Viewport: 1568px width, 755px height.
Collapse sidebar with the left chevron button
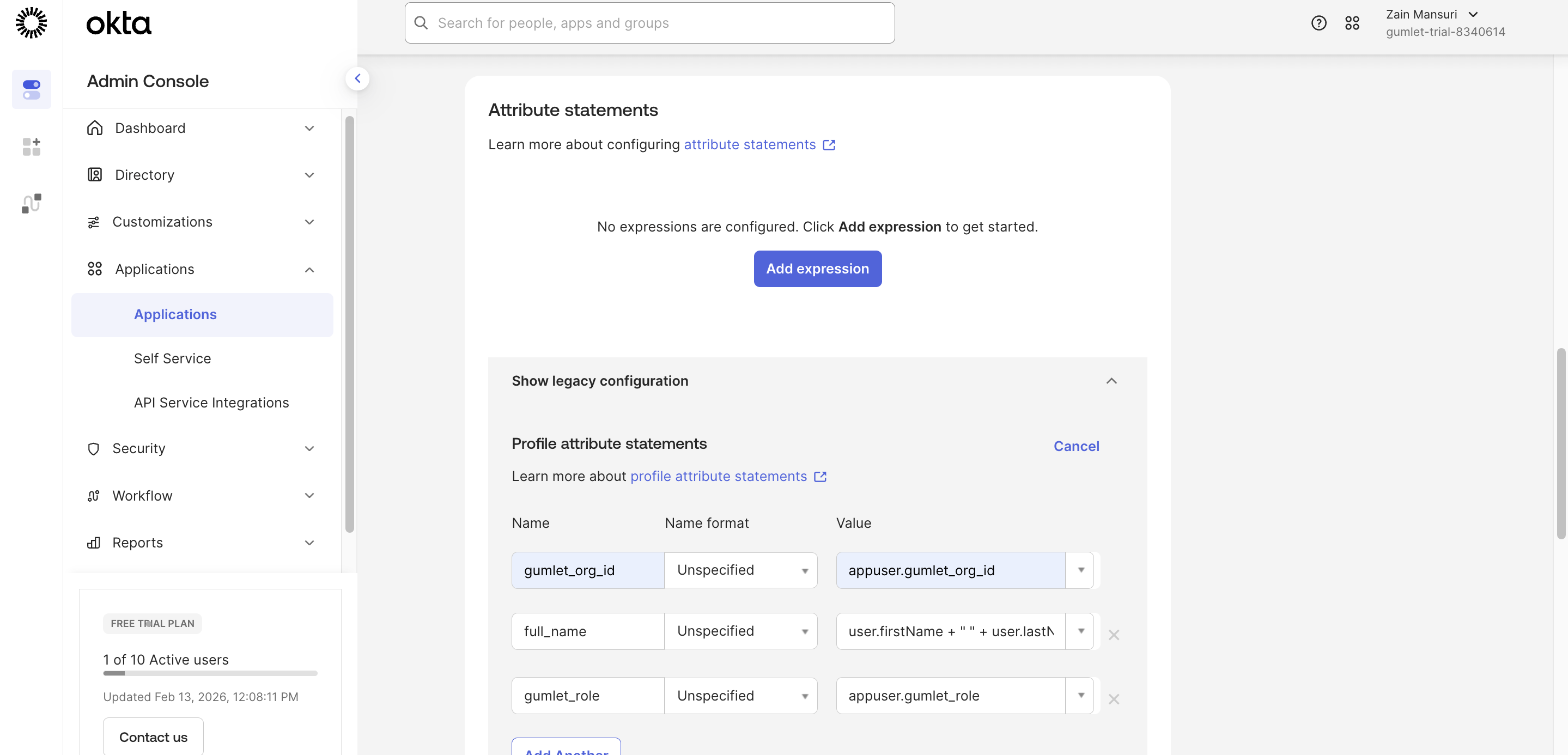tap(357, 78)
